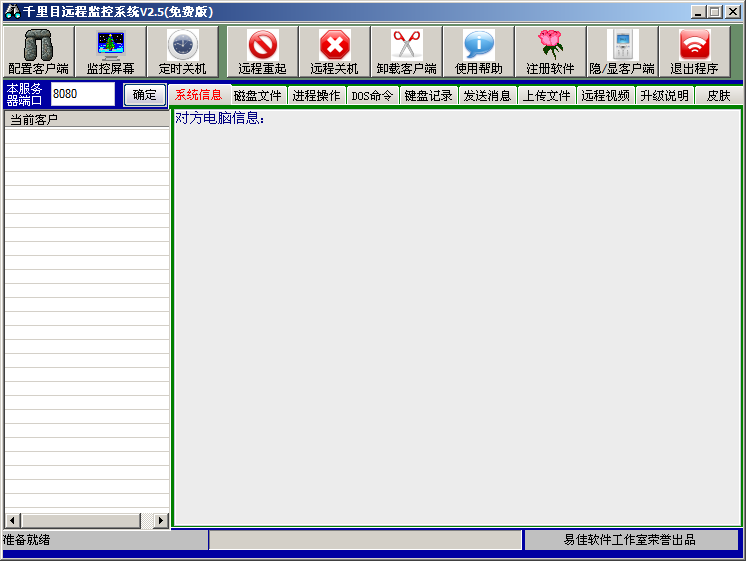
Task: Switch to the 磁盘文件 tab
Action: click(257, 96)
